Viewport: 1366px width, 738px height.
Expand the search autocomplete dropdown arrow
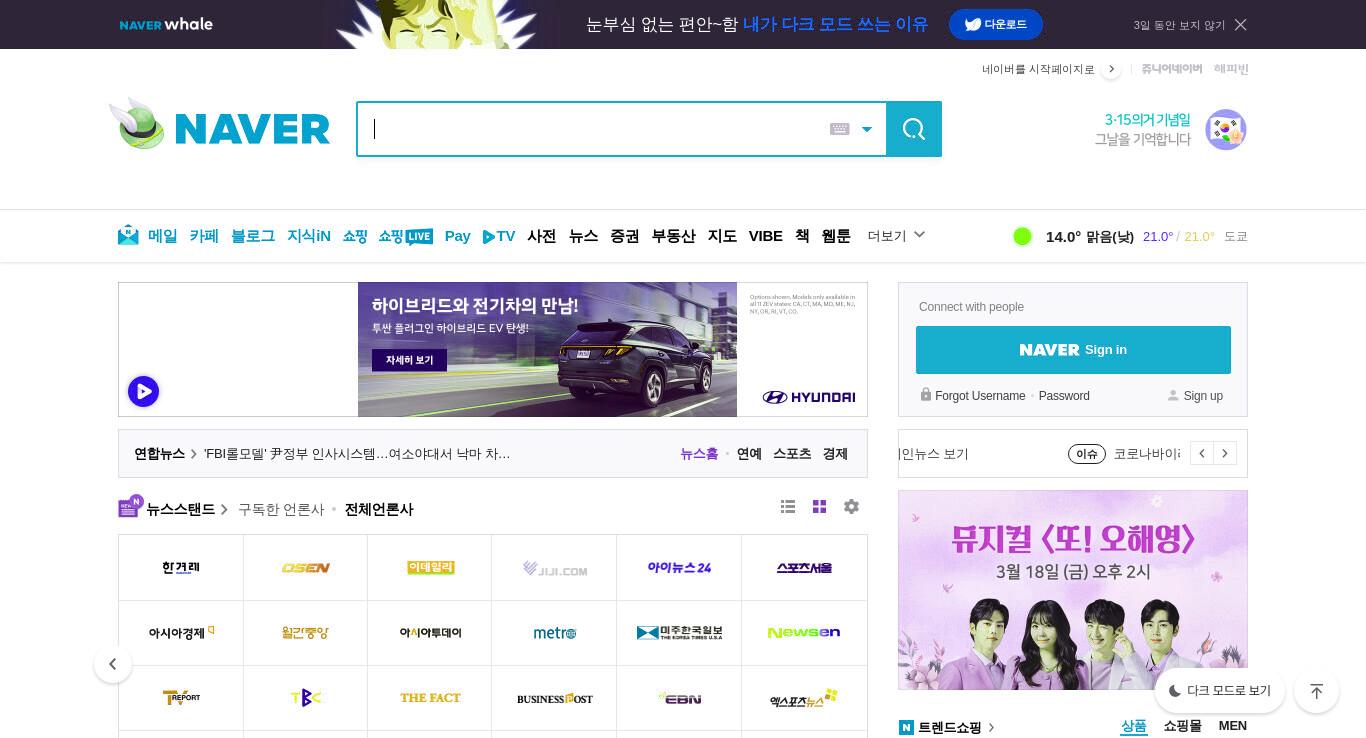click(x=867, y=129)
